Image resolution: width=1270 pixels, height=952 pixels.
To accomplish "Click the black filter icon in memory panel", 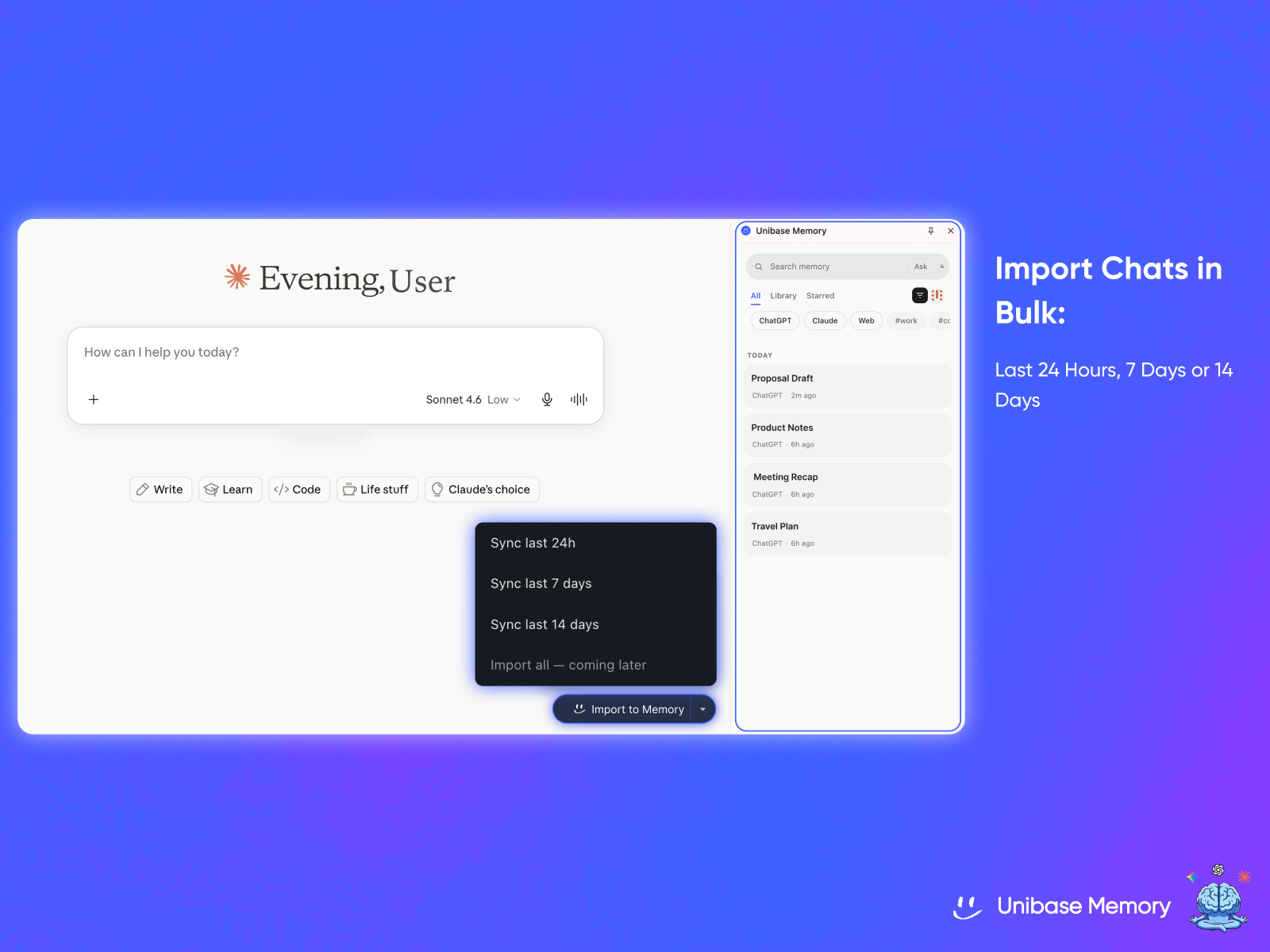I will point(920,295).
